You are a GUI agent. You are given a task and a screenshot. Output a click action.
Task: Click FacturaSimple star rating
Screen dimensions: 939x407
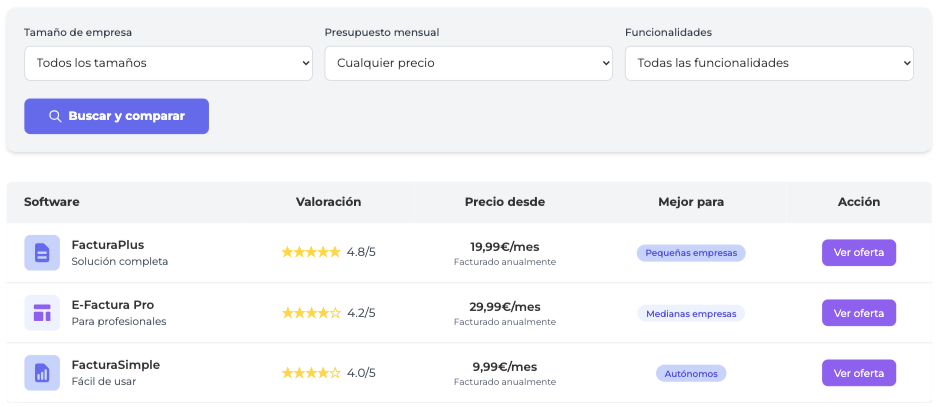(311, 373)
